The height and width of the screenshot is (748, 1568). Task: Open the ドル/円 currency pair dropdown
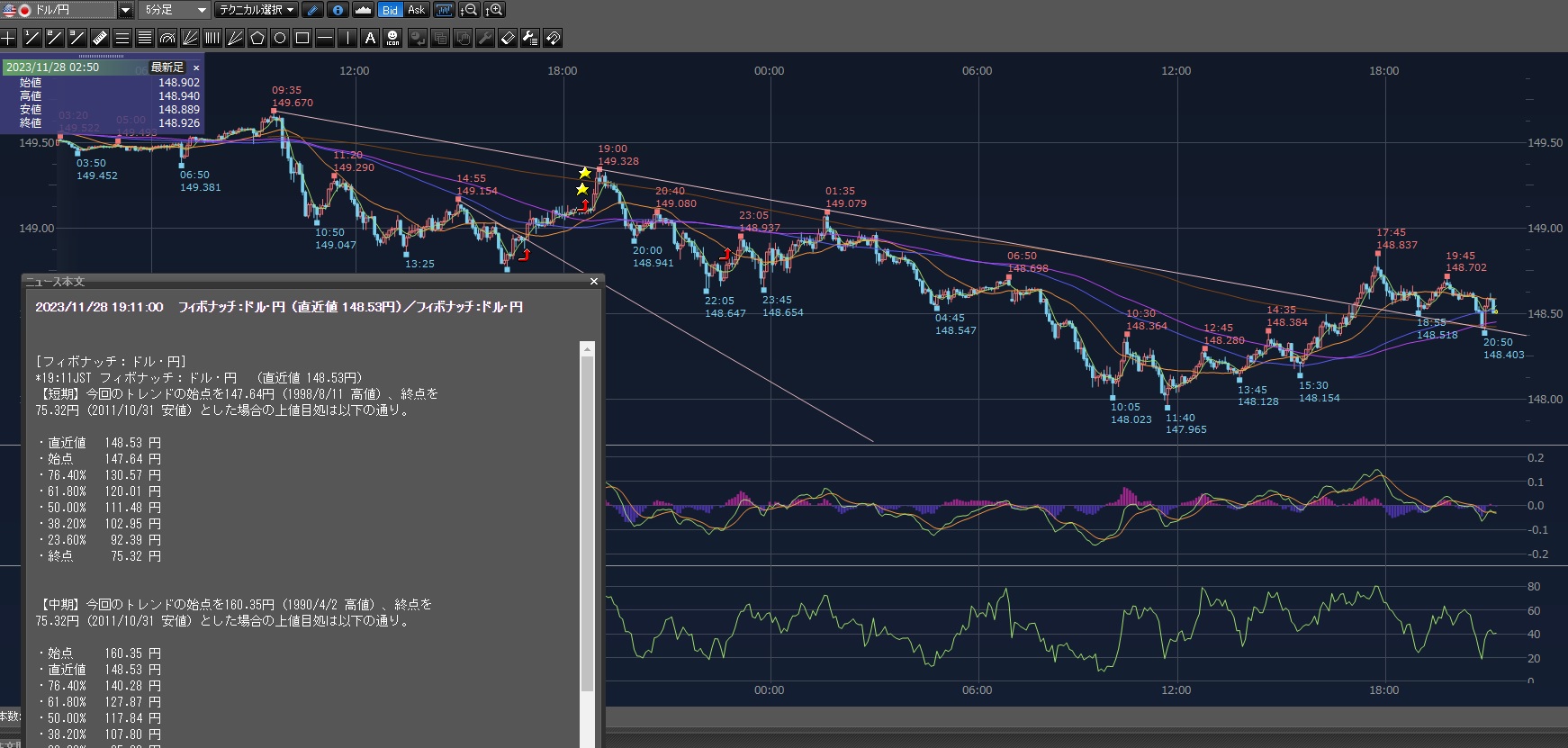[x=125, y=10]
